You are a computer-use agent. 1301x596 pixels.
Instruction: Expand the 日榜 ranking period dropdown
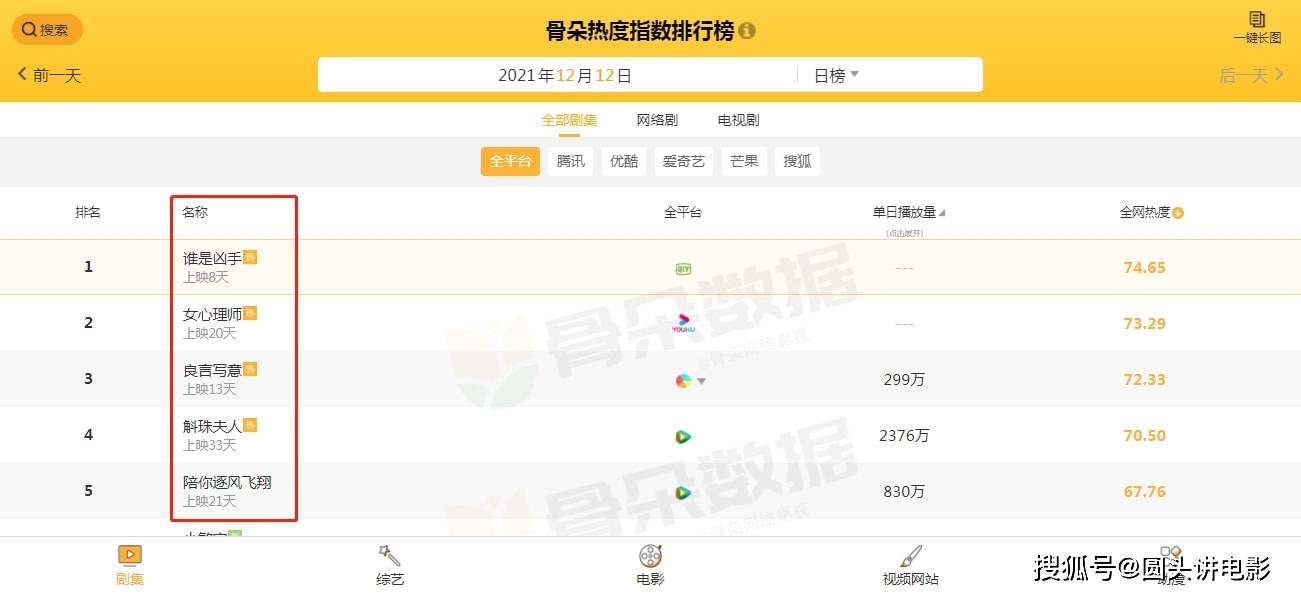[837, 75]
